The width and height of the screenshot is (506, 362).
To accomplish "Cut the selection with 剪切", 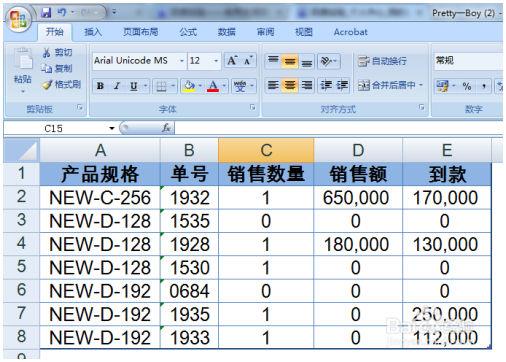I will (x=57, y=52).
